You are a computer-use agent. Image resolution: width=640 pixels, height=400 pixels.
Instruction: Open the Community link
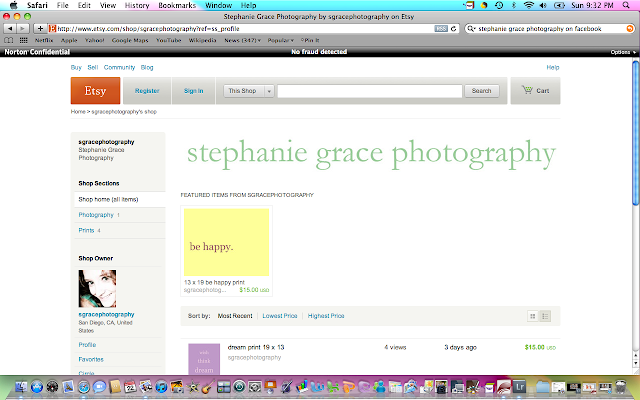119,67
